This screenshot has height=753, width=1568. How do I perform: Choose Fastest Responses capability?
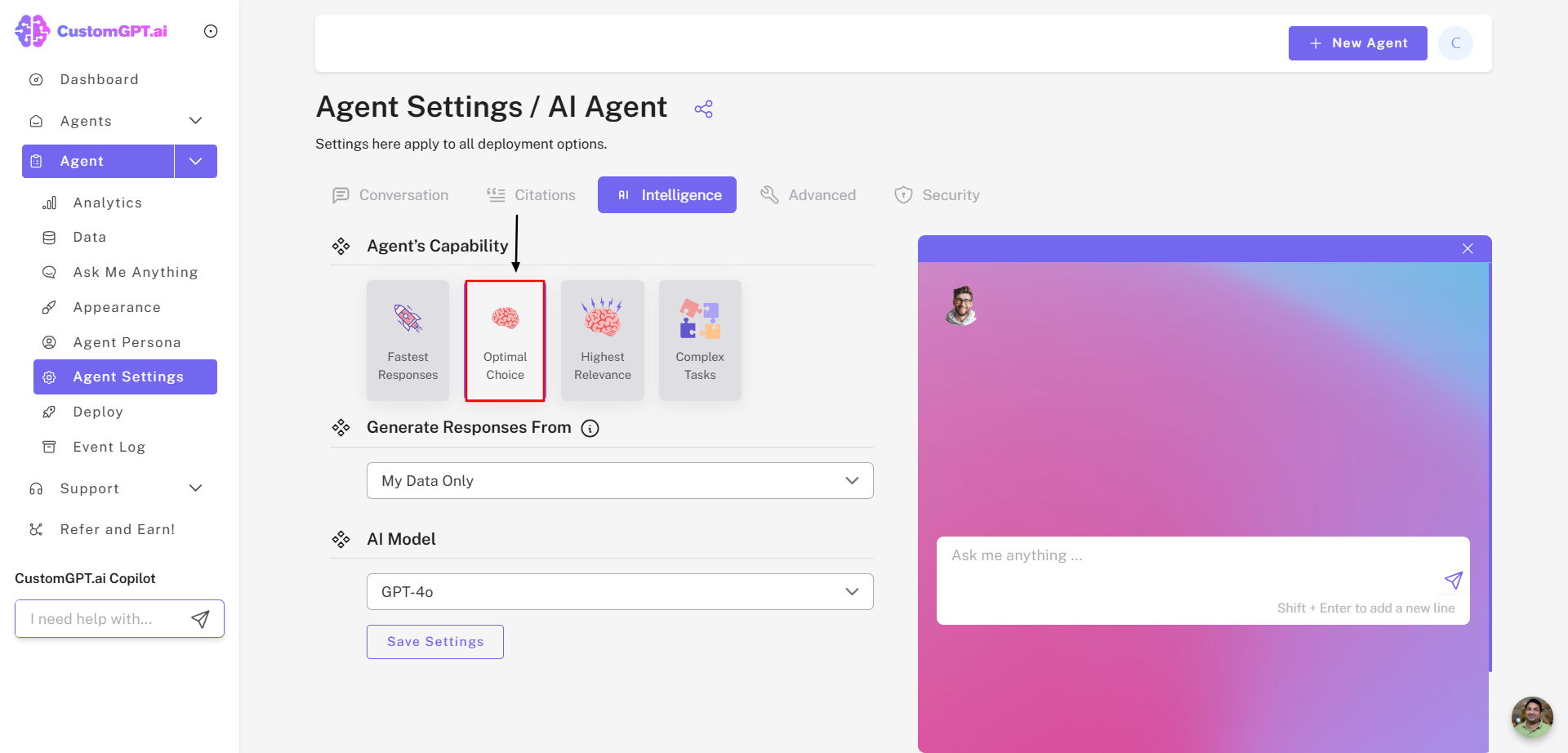(408, 341)
